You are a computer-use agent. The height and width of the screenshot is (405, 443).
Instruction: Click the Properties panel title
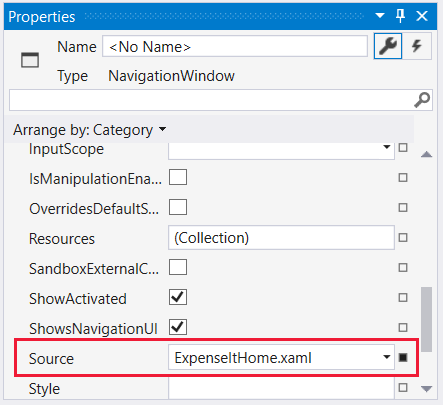click(x=42, y=17)
